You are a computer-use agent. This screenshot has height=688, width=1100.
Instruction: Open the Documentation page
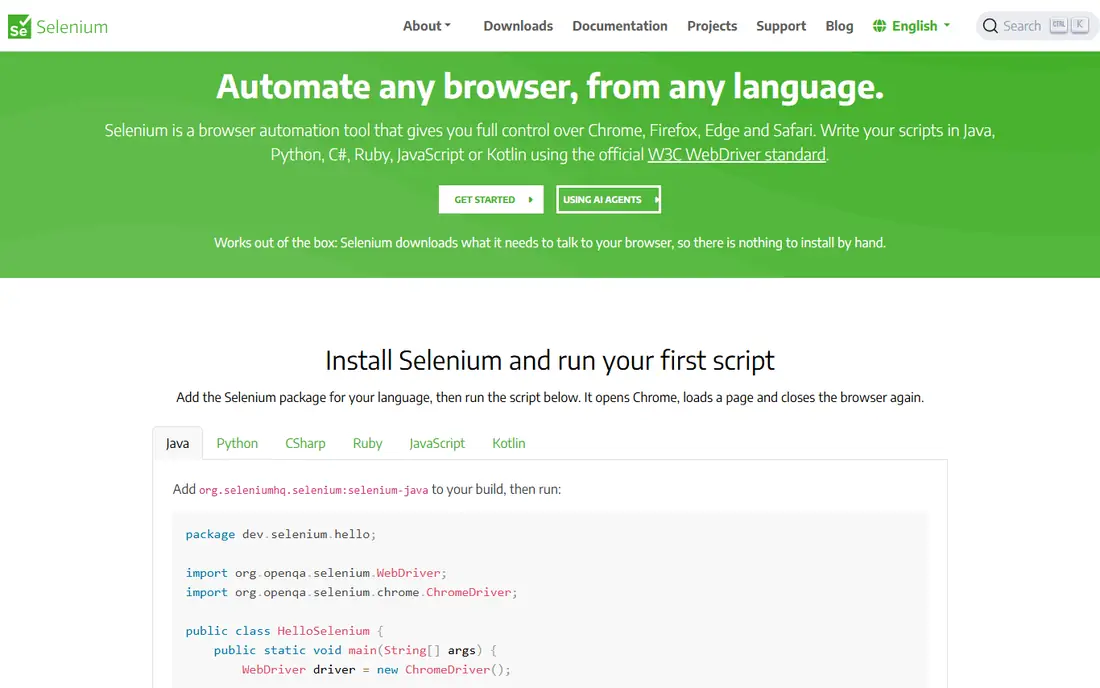[x=619, y=26]
